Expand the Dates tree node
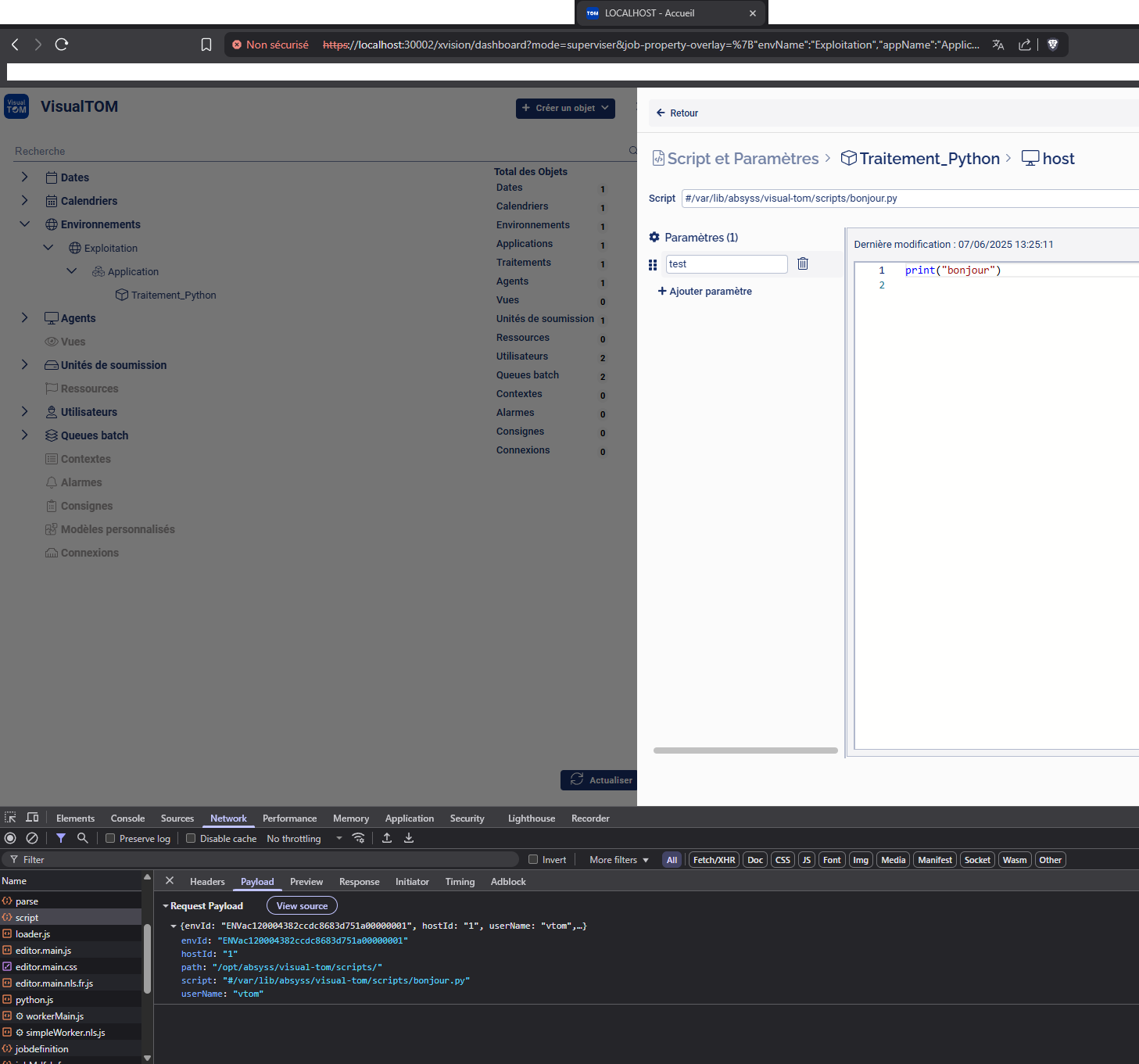Viewport: 1139px width, 1064px height. [24, 177]
